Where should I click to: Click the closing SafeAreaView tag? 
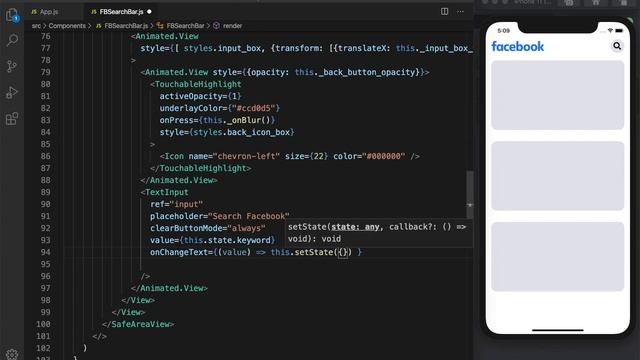(x=138, y=324)
